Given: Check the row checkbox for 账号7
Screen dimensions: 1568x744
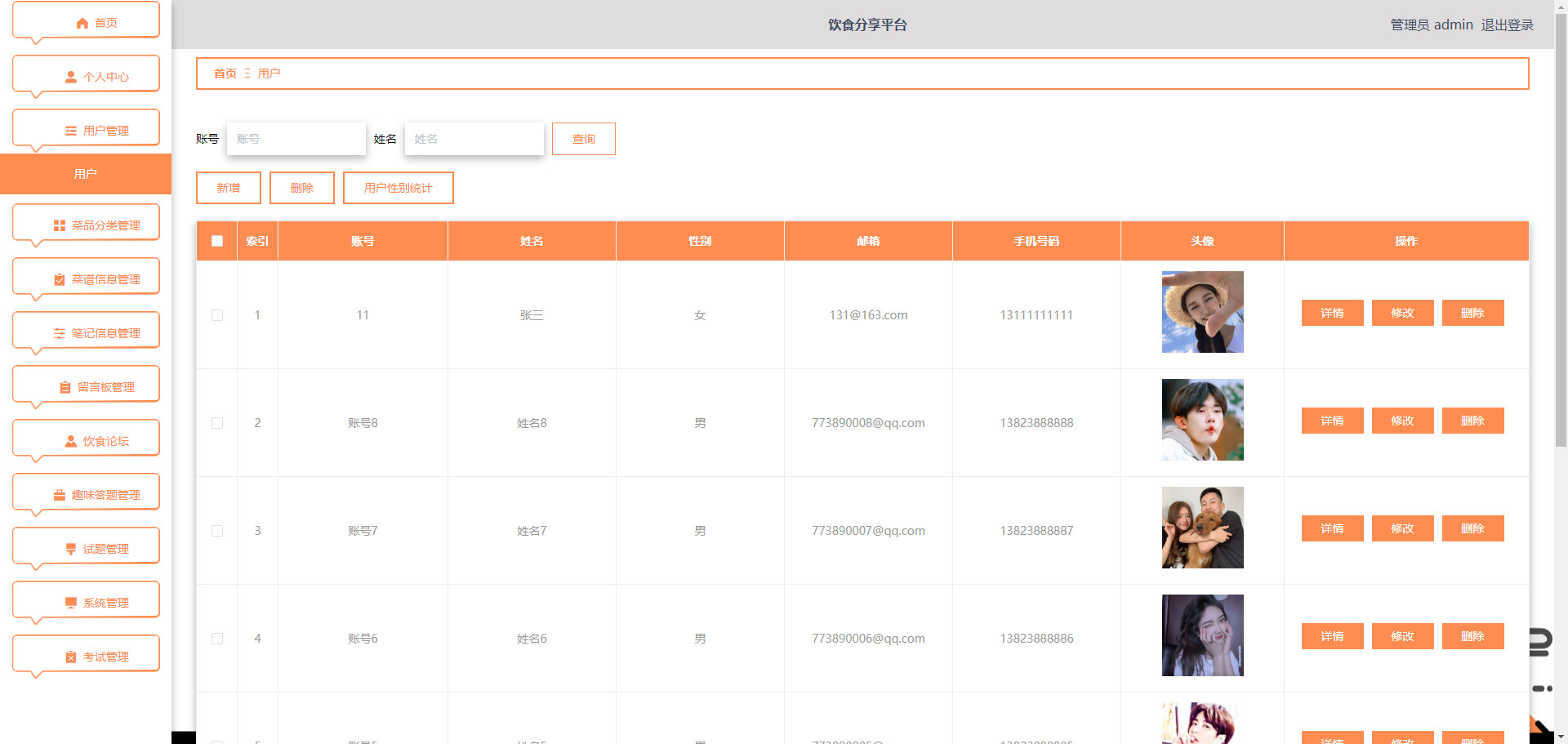Looking at the screenshot, I should [217, 531].
